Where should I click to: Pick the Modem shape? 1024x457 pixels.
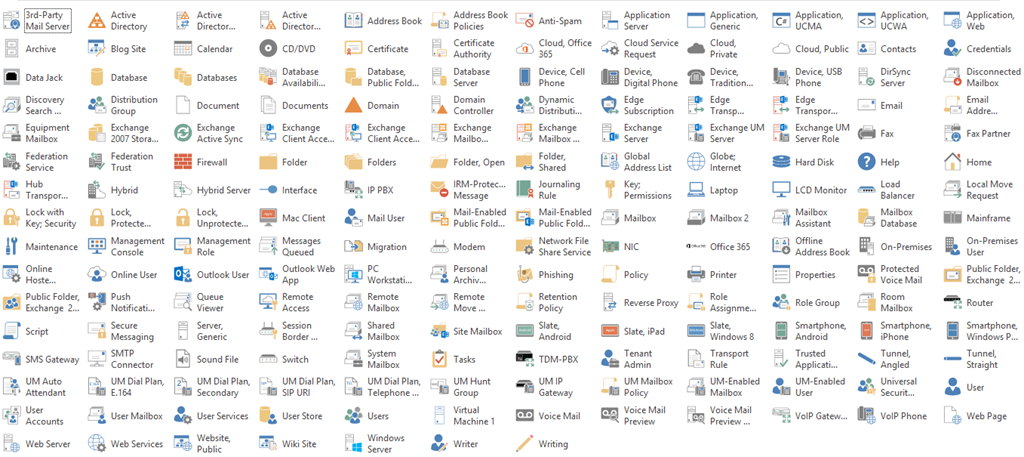[x=440, y=247]
